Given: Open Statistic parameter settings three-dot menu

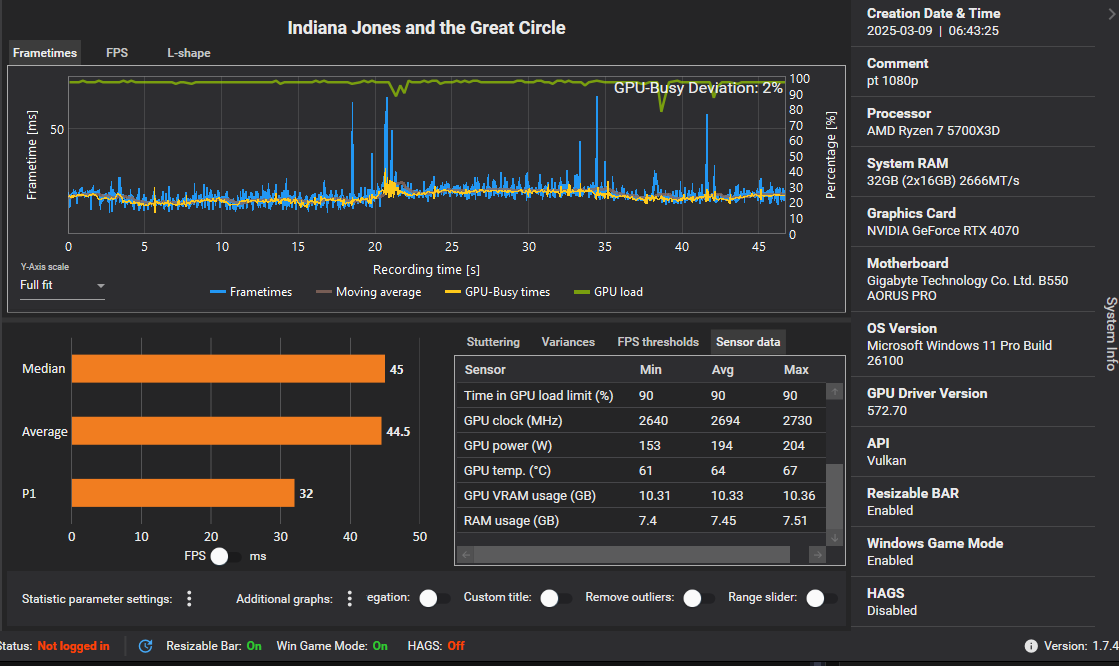Looking at the screenshot, I should pyautogui.click(x=189, y=598).
